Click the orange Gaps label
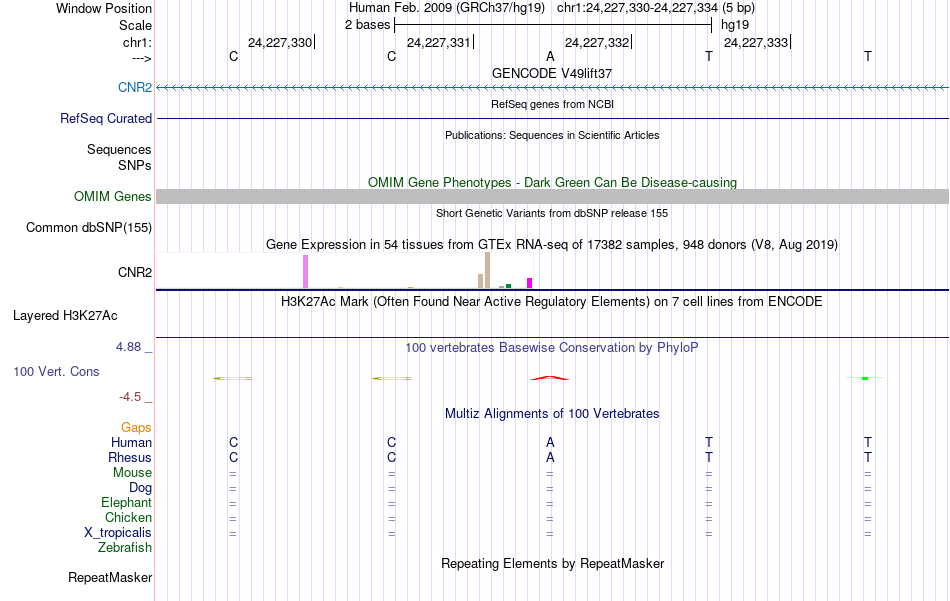Image resolution: width=950 pixels, height=601 pixels. (x=136, y=428)
